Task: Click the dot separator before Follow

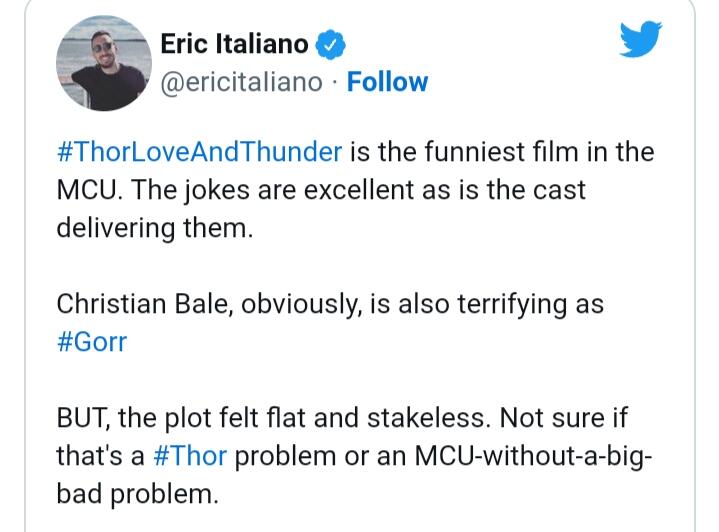Action: click(335, 83)
